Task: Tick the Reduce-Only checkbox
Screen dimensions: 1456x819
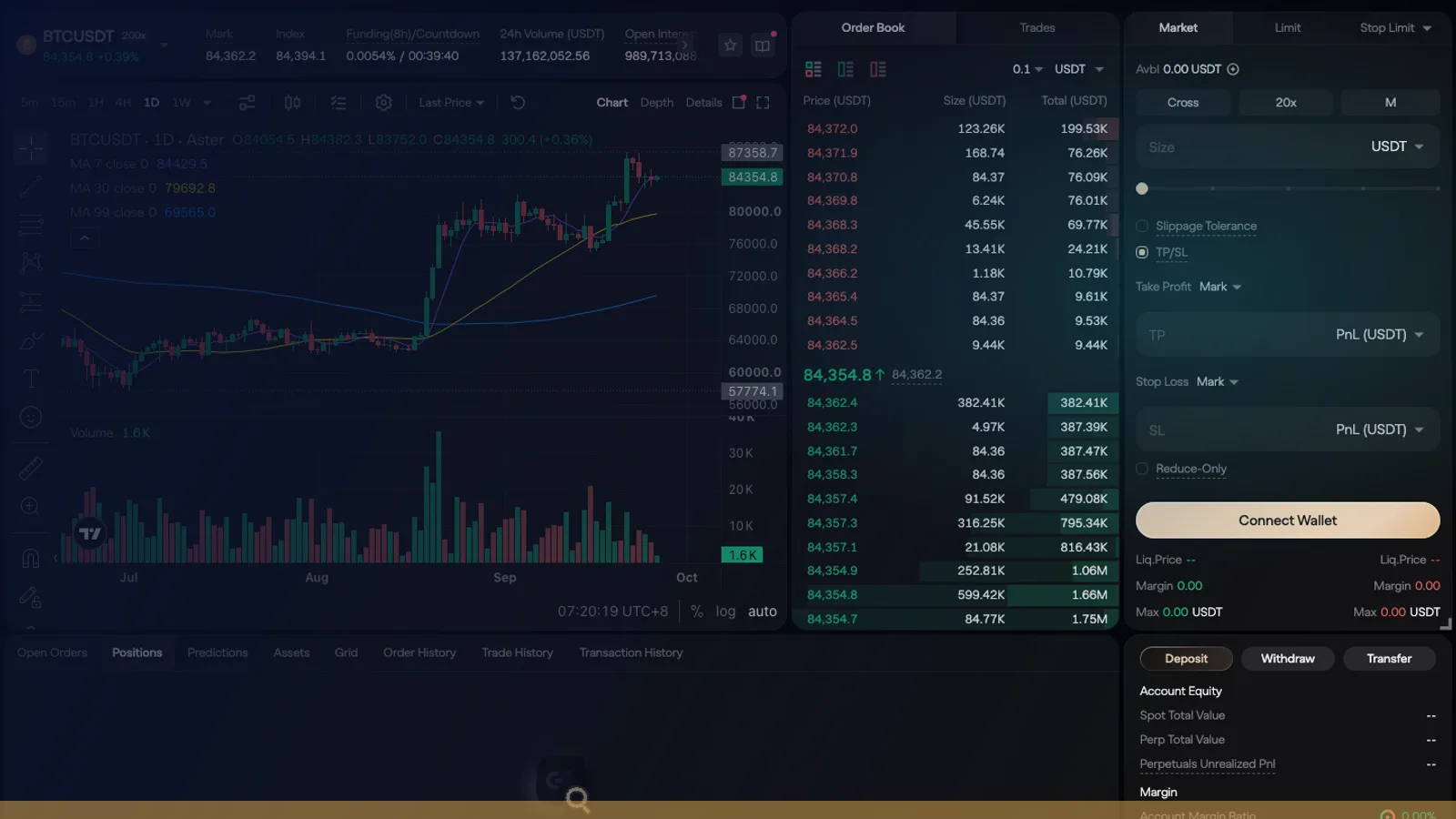Action: pyautogui.click(x=1142, y=469)
